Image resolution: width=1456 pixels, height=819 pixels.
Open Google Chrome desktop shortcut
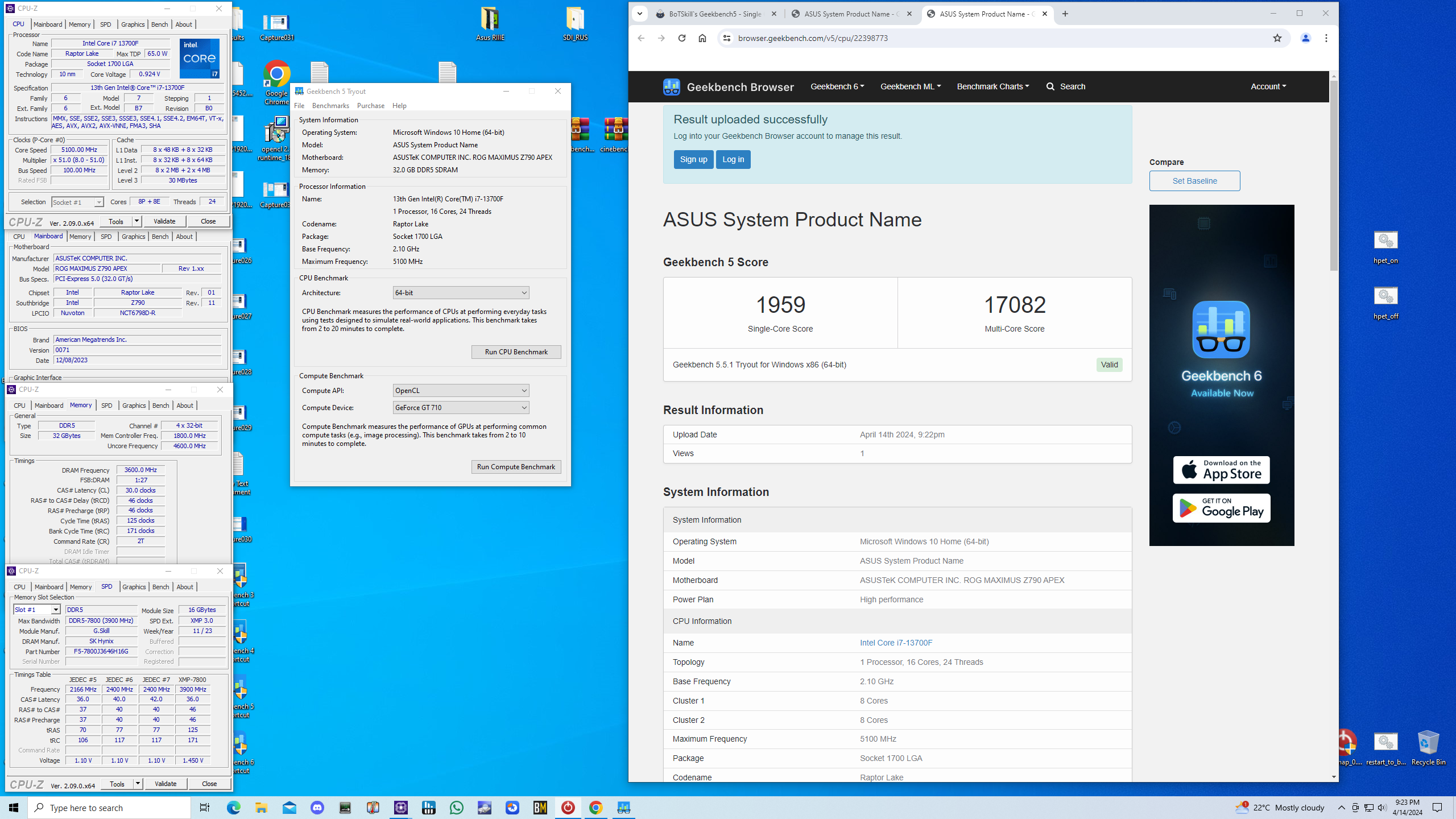click(276, 83)
